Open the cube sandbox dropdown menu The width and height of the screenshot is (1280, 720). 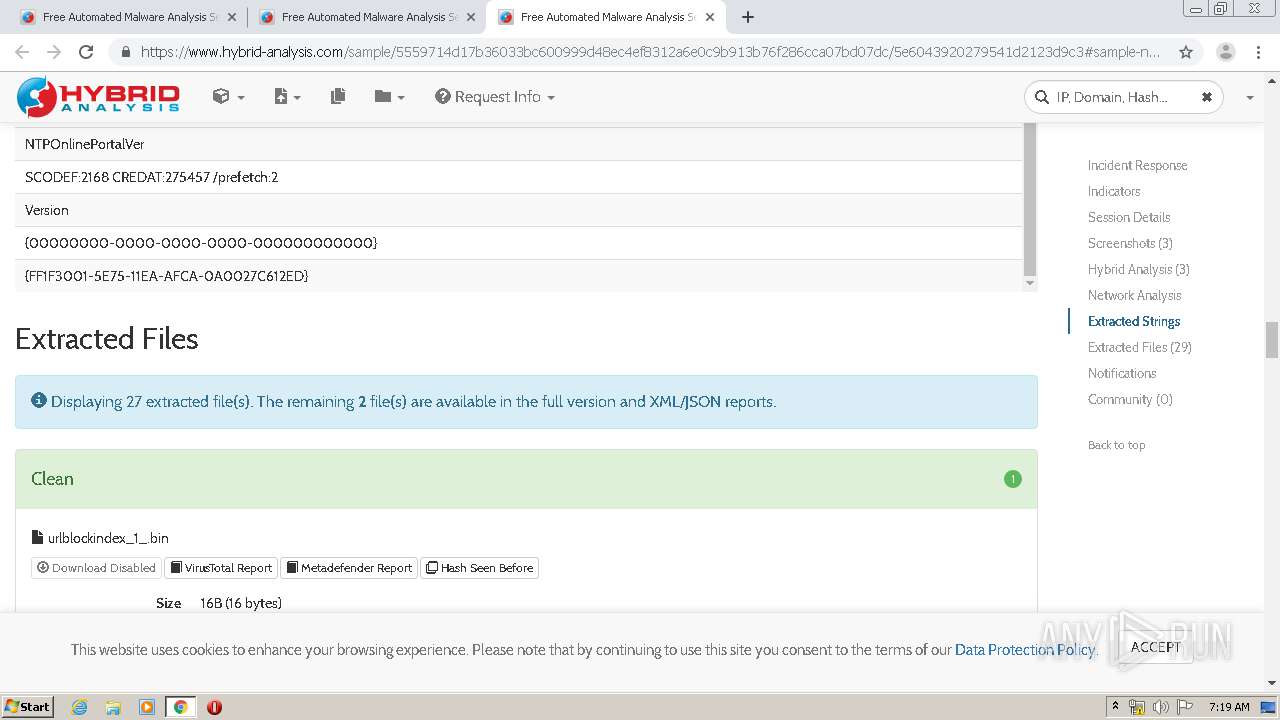(228, 97)
